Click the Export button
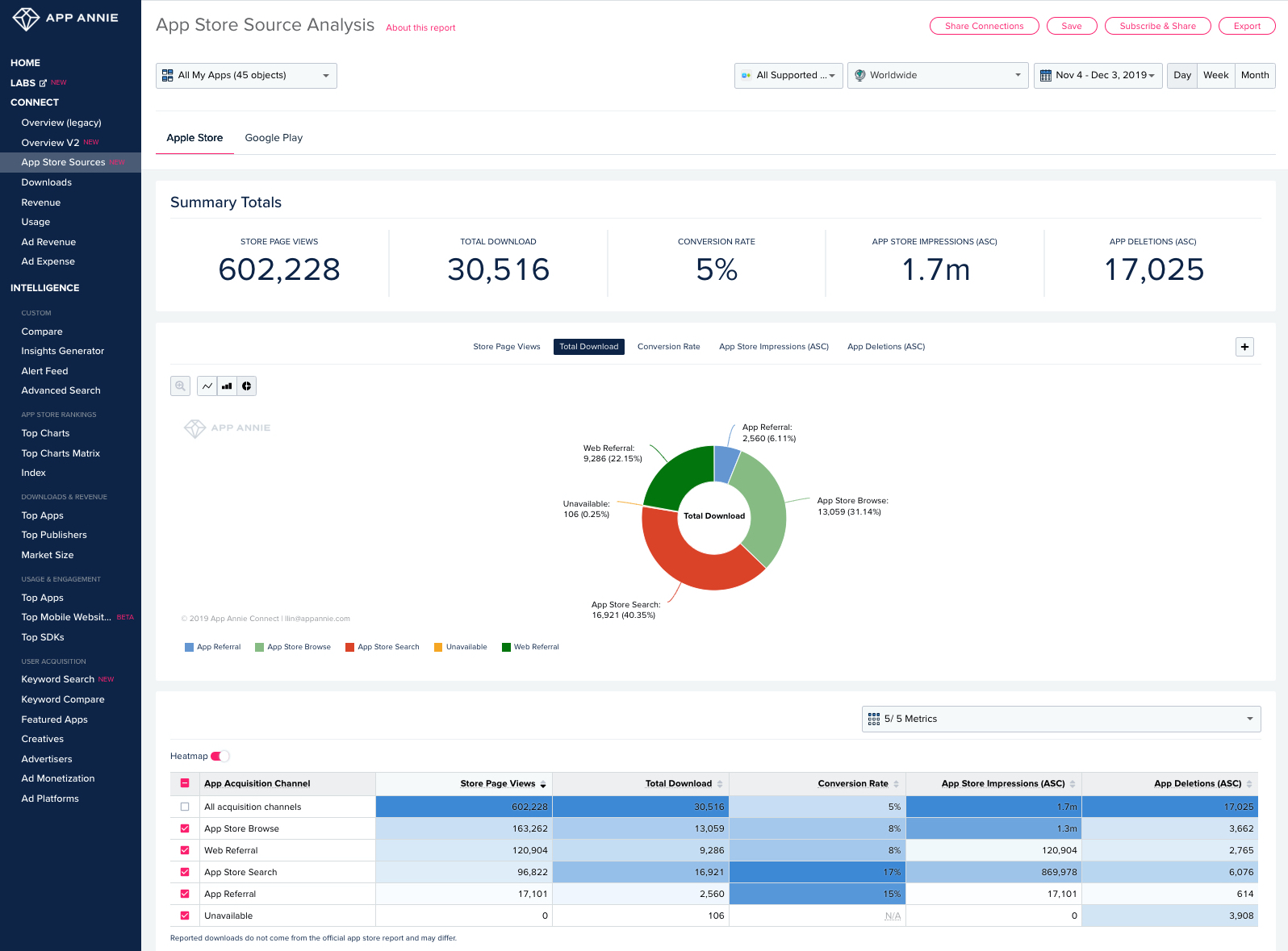The image size is (1288, 951). (x=1247, y=26)
